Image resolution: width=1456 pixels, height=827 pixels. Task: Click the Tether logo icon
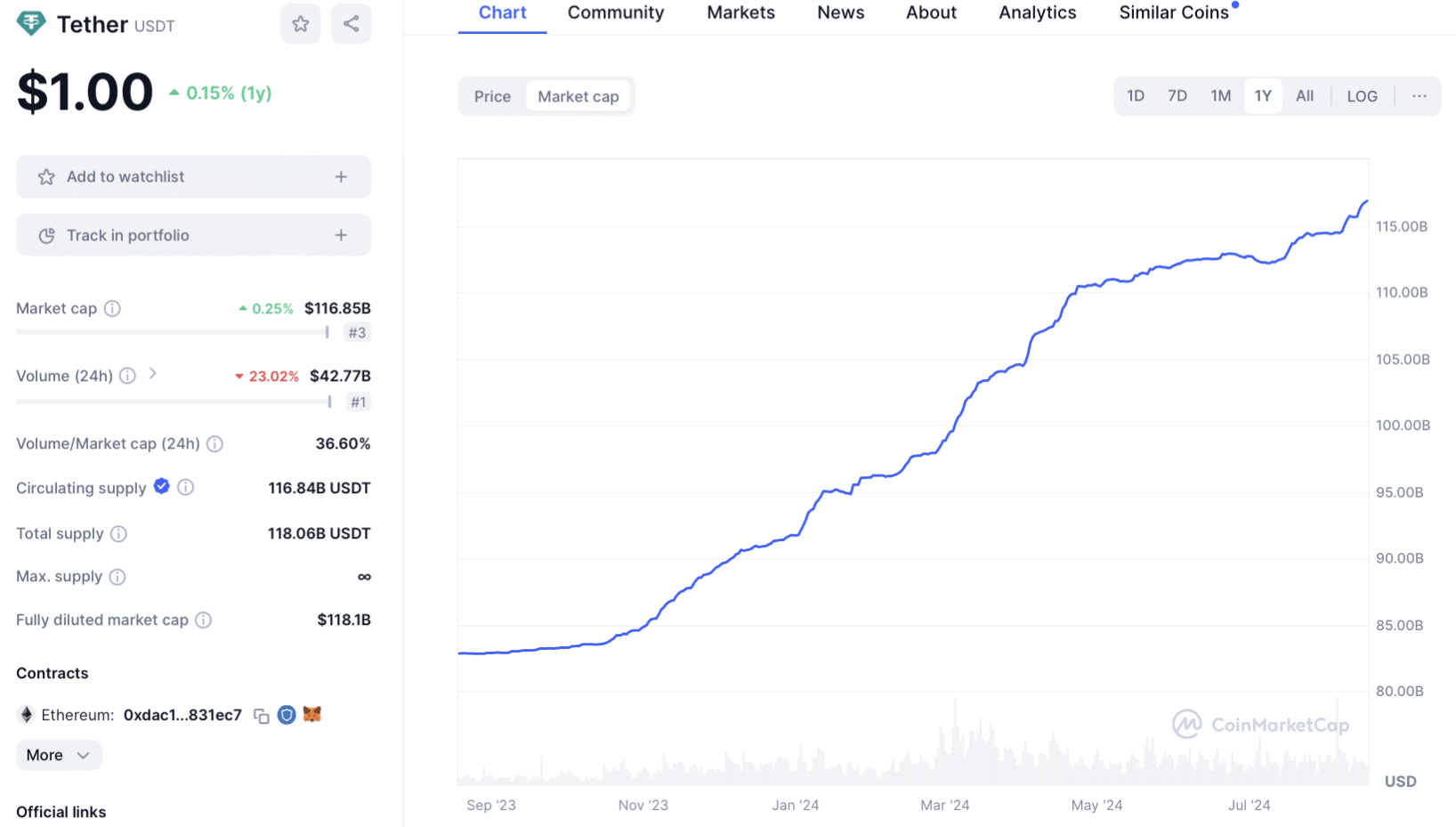coord(31,23)
